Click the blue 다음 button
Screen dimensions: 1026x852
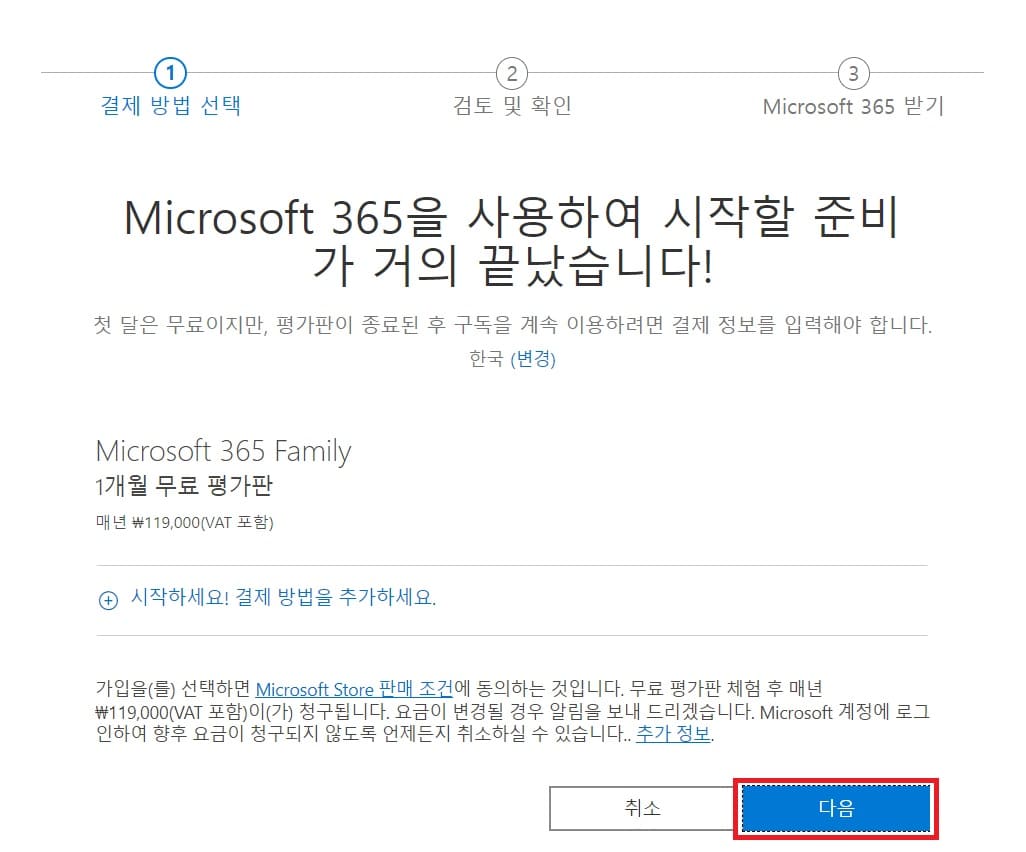click(x=836, y=808)
